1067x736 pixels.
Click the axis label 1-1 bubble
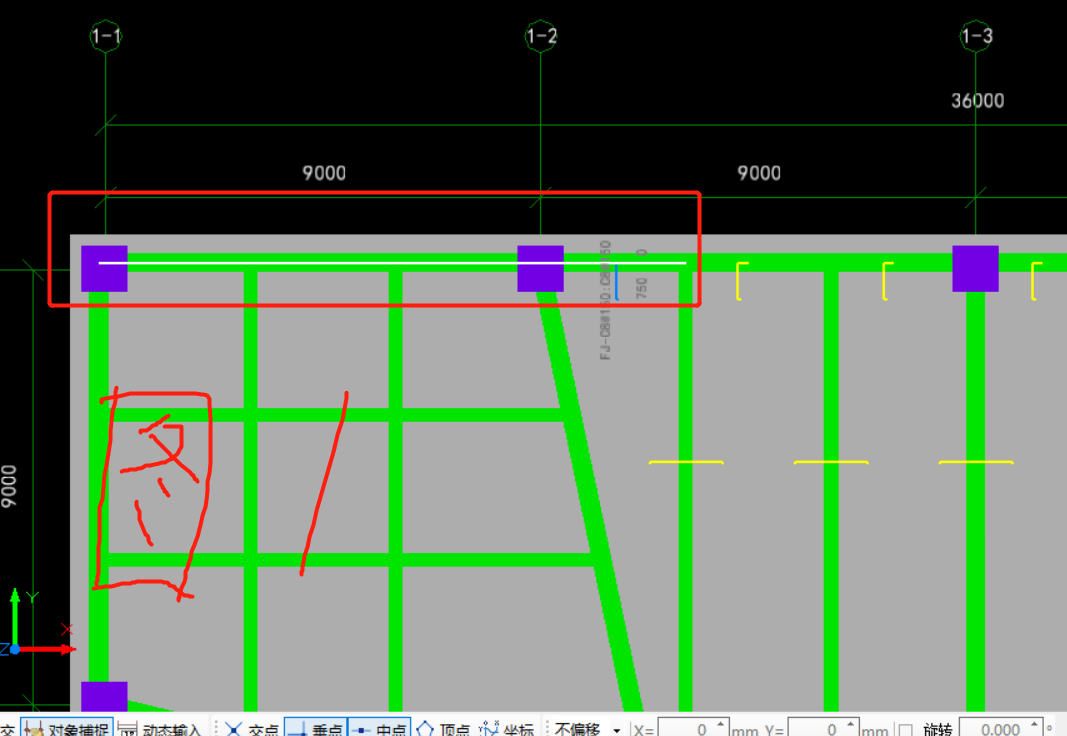[x=105, y=36]
